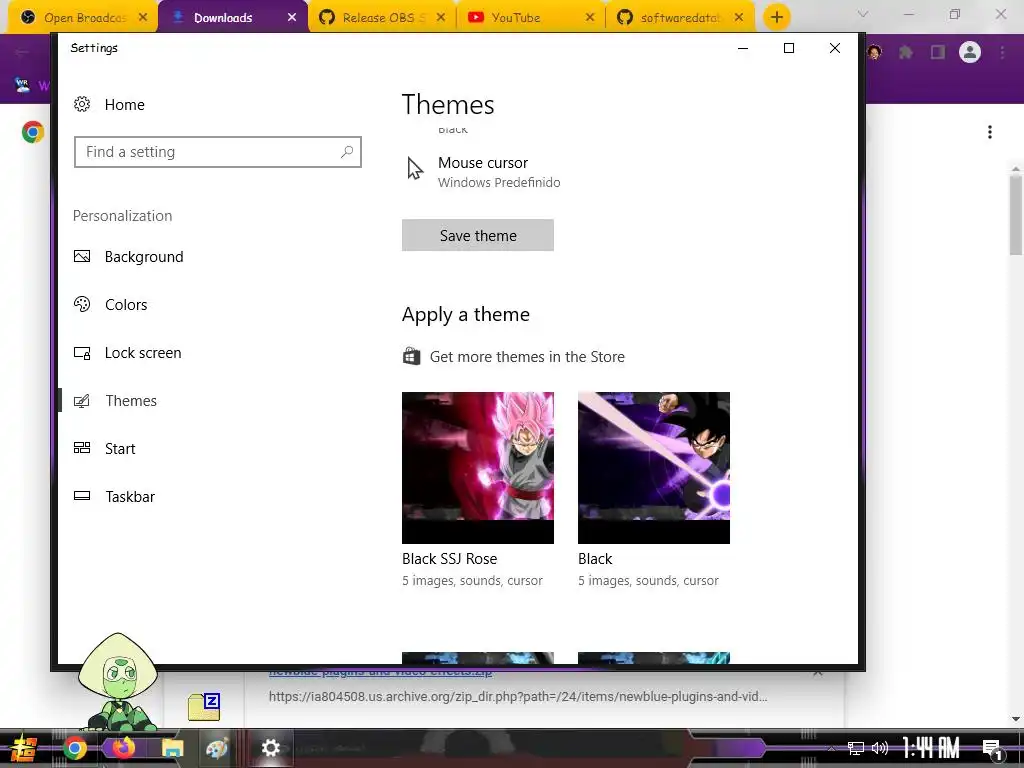The image size is (1024, 768).
Task: Open File Explorer from the taskbar
Action: tap(172, 748)
